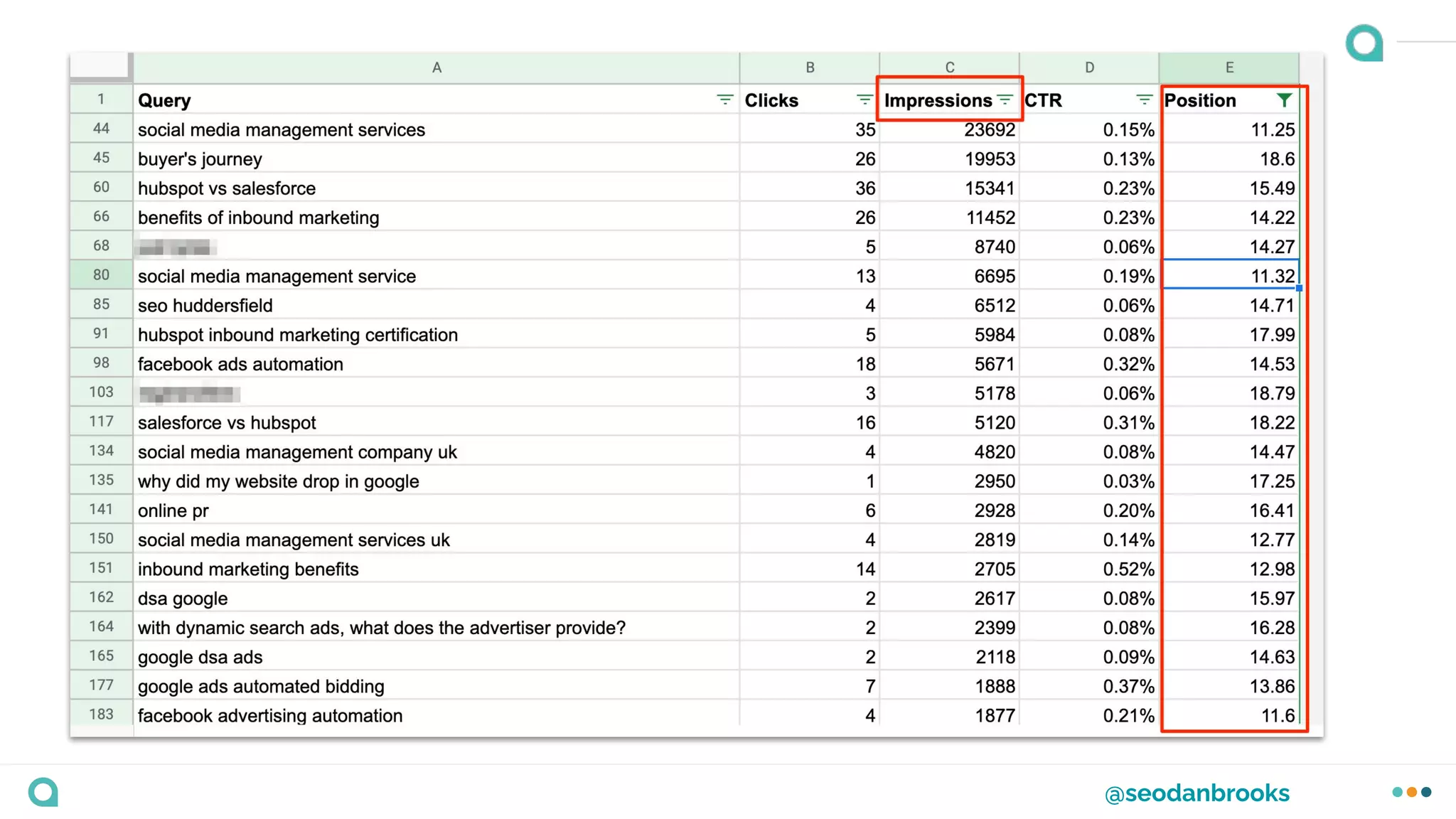This screenshot has width=1456, height=819.
Task: Open the Clicks column filter icon
Action: coord(864,100)
